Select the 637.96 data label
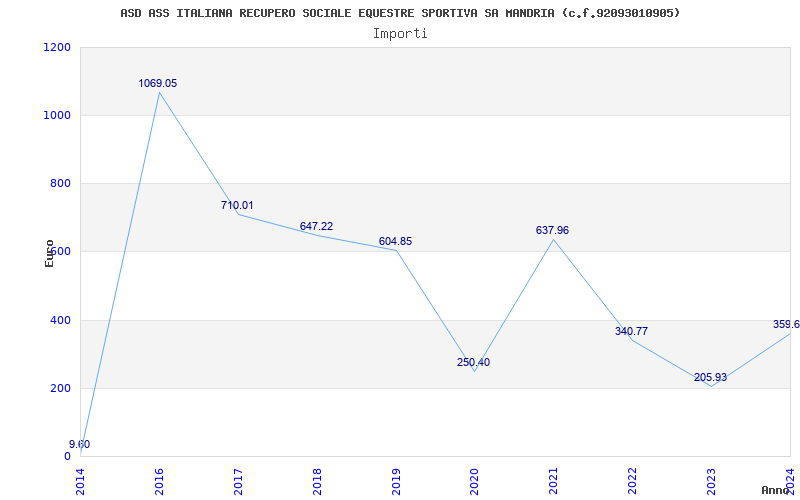The width and height of the screenshot is (800, 500). [552, 231]
